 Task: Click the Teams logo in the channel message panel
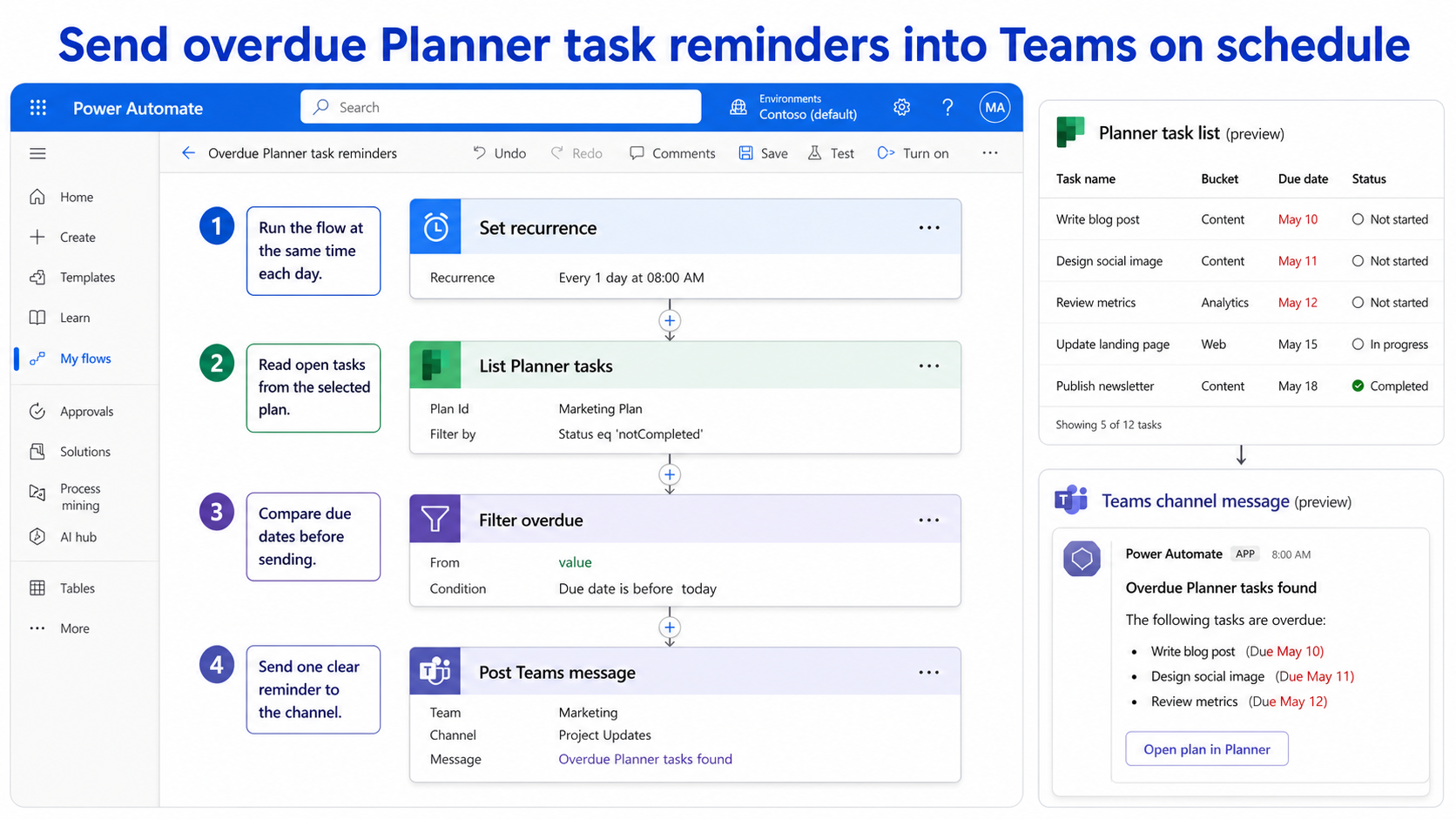click(x=1071, y=500)
